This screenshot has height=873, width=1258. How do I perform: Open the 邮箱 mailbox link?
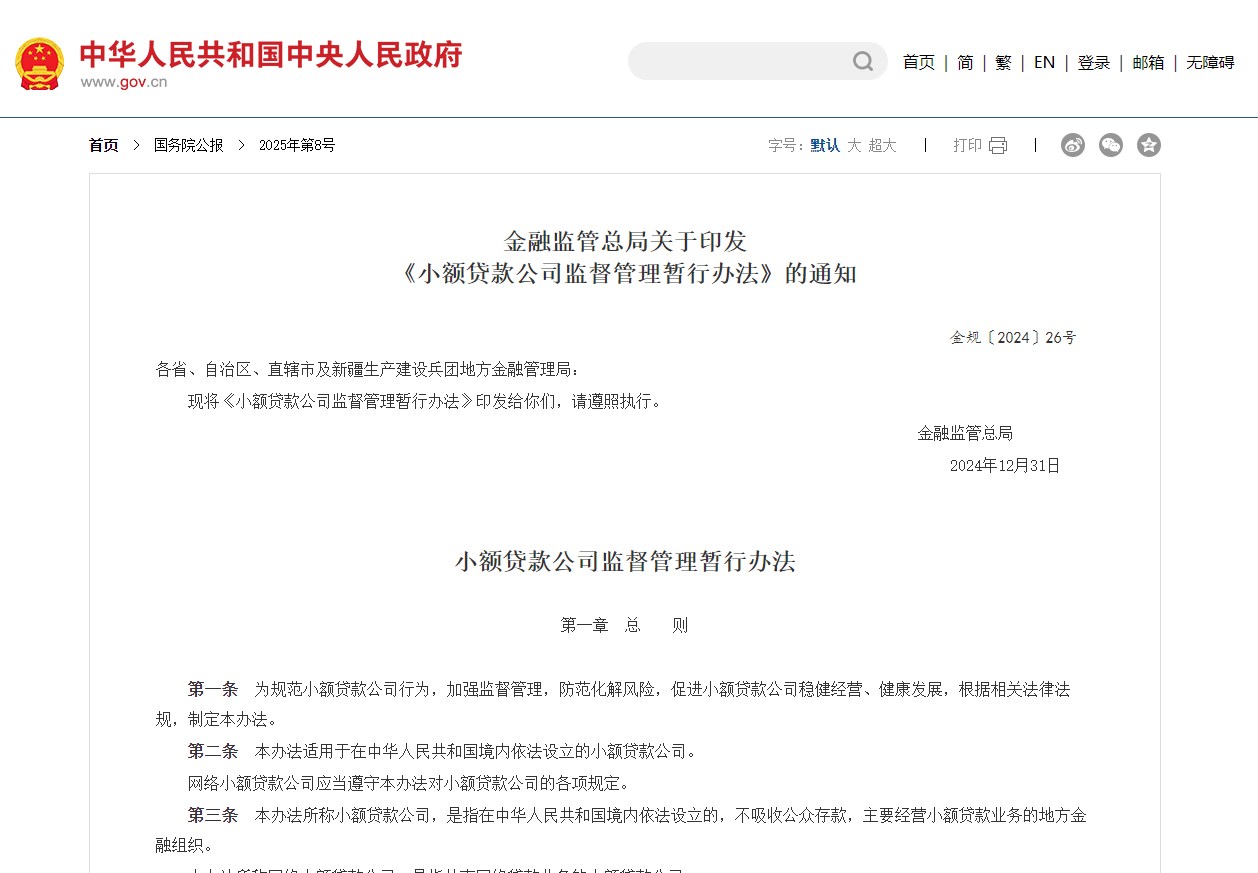pyautogui.click(x=1148, y=62)
